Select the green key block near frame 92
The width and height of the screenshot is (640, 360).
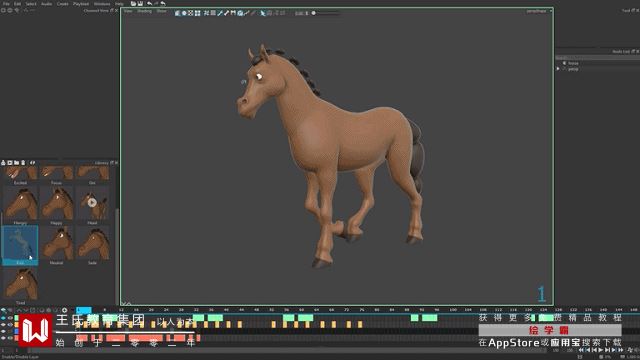click(429, 318)
